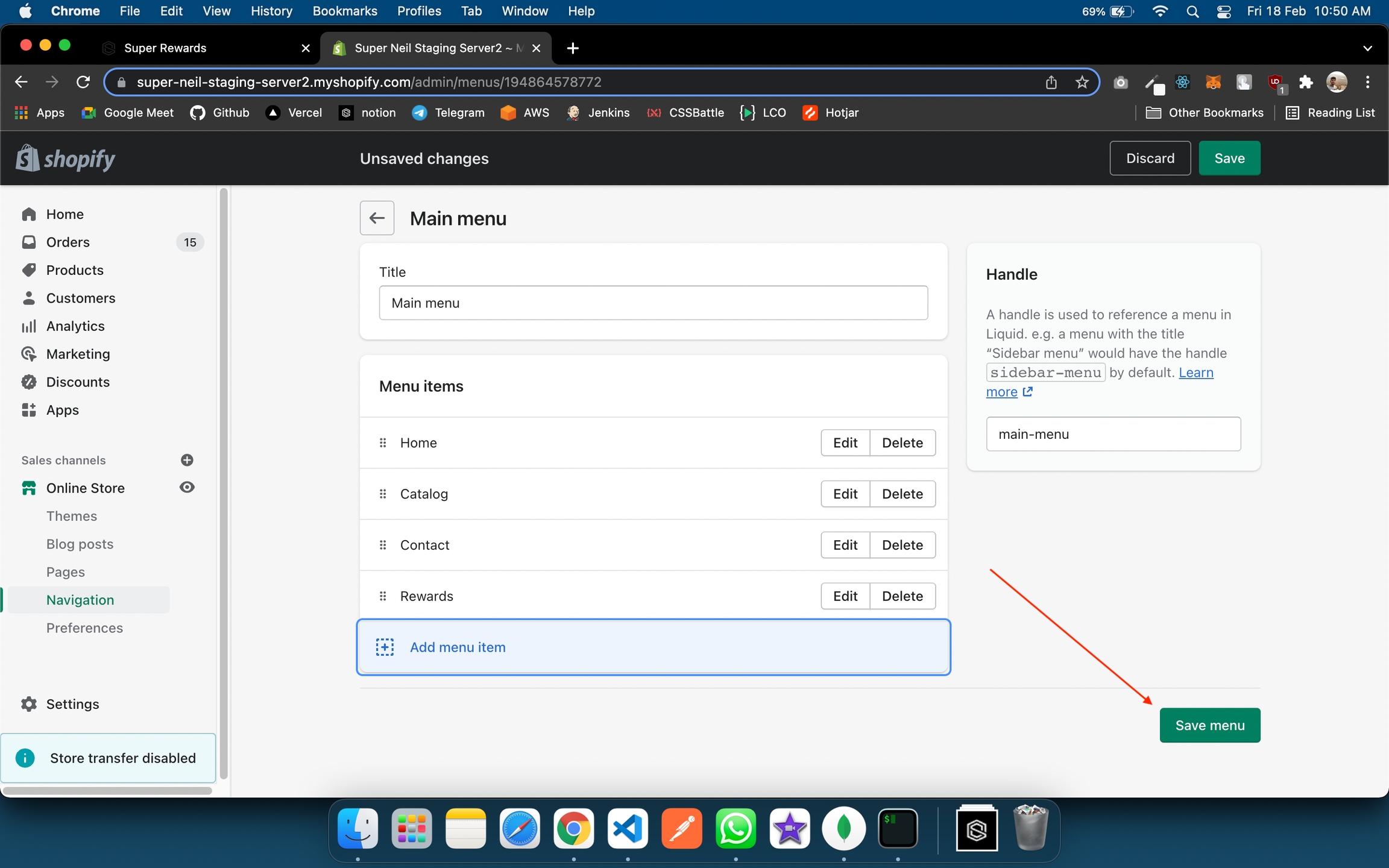
Task: Click the back arrow beside Main menu
Action: tap(377, 218)
